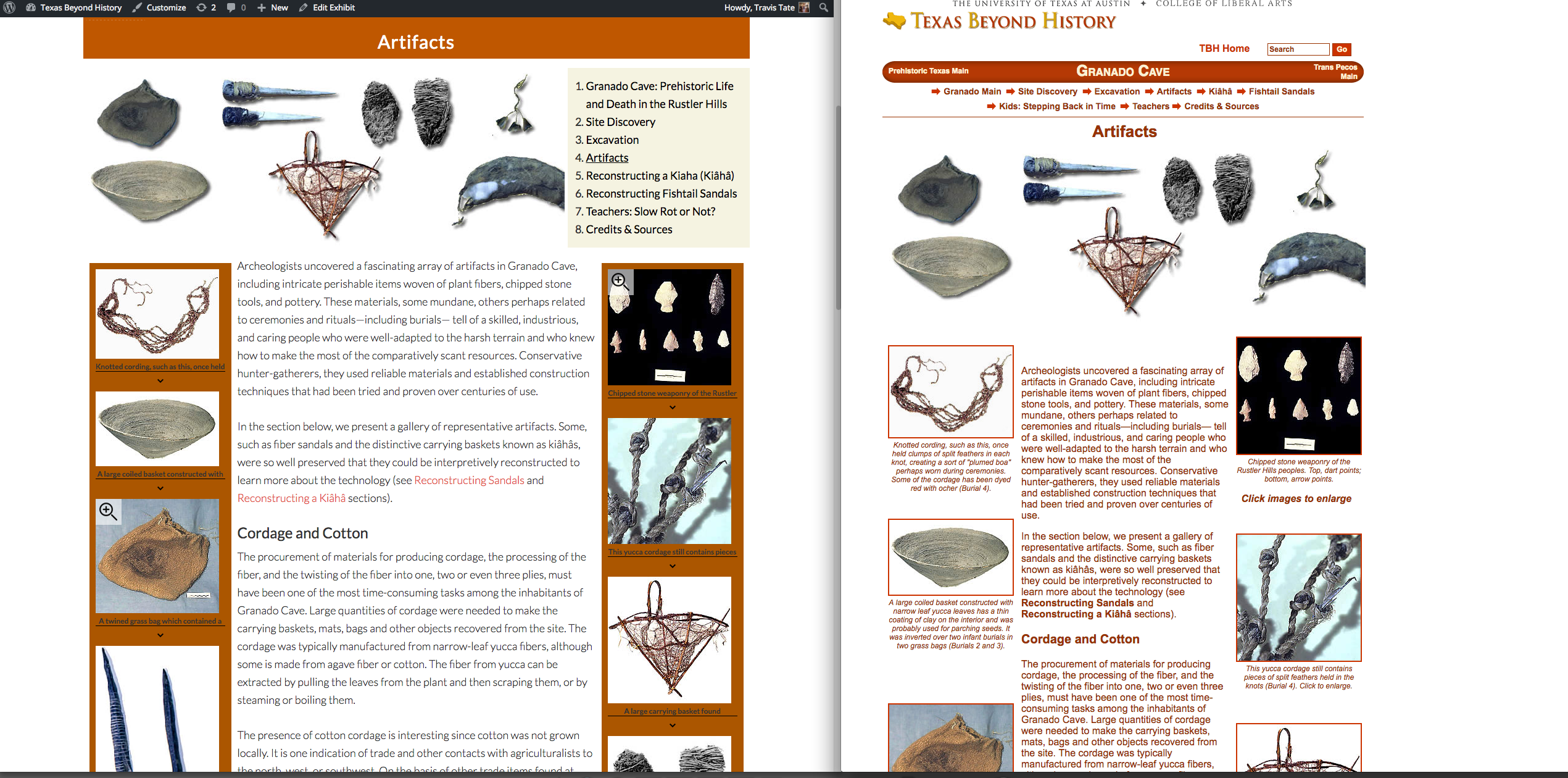Open Prehistoric Texas Main in the banner

pyautogui.click(x=928, y=71)
